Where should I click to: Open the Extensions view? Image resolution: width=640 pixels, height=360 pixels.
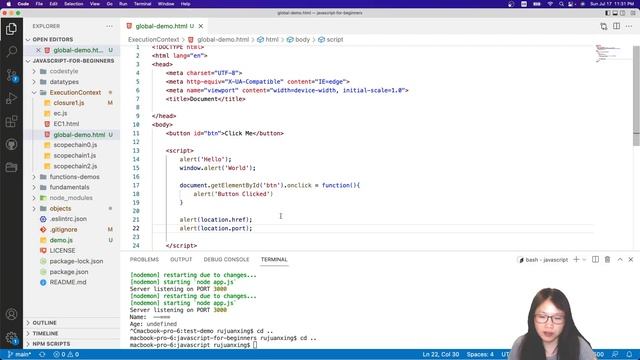point(11,121)
